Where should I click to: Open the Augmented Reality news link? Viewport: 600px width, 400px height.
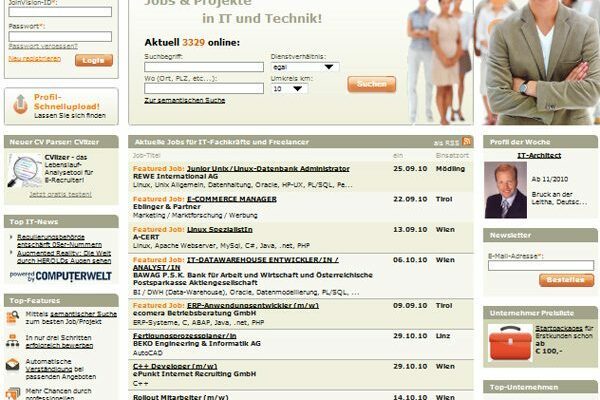click(64, 257)
